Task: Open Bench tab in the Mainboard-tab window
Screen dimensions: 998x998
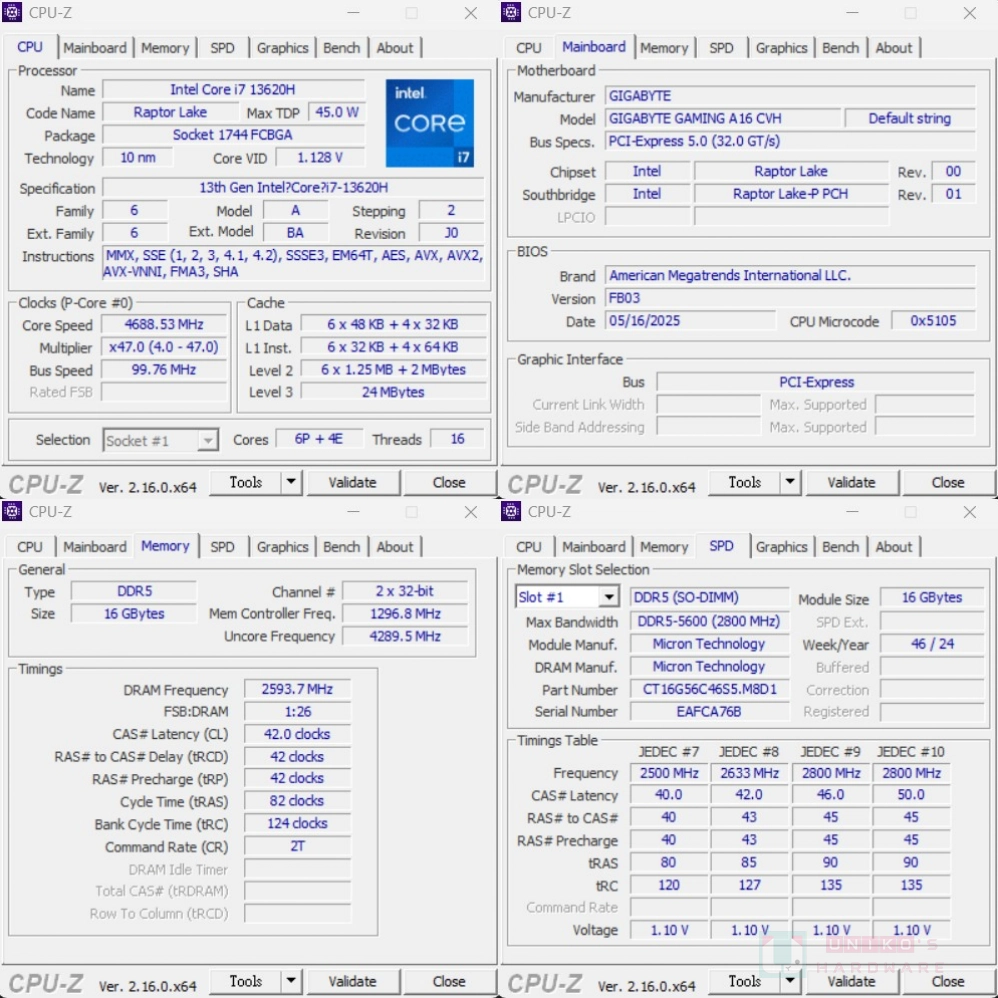Action: coord(841,48)
